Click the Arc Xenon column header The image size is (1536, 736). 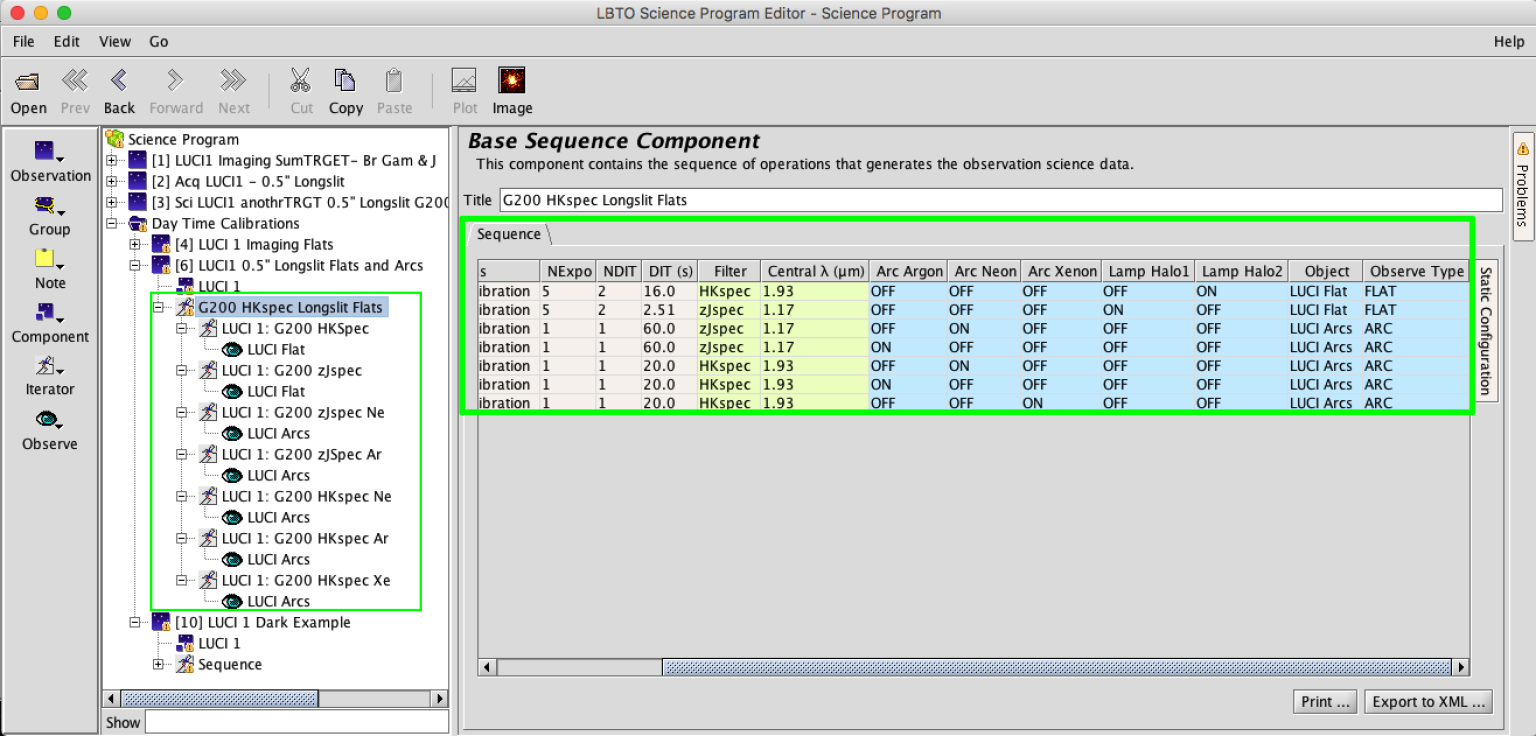(1060, 271)
